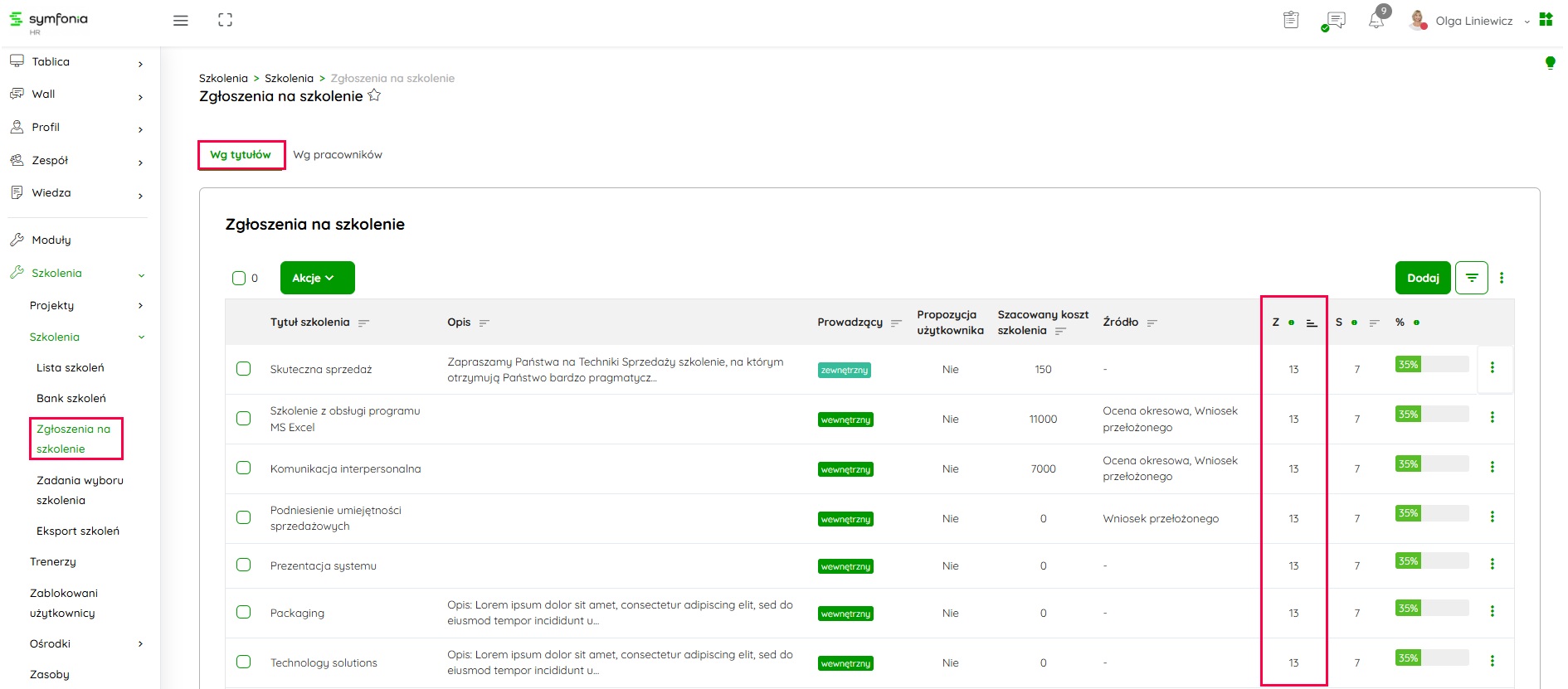Tick the Komunikacja interpersonalna checkbox
The height and width of the screenshot is (689, 1568).
click(243, 468)
